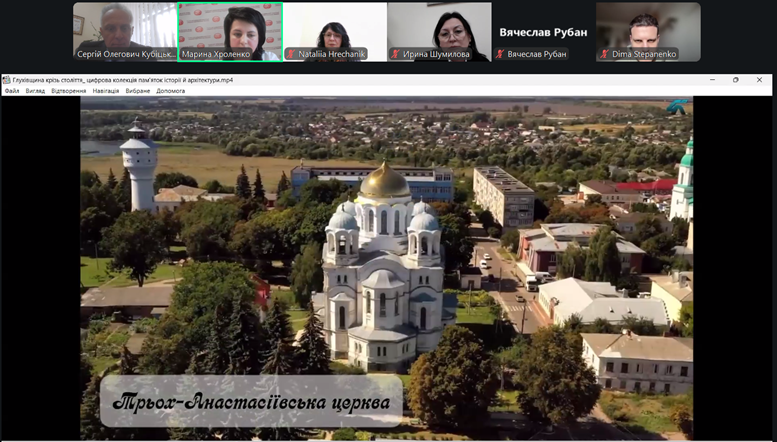Click the channel logo watermark in video corner

pos(677,106)
